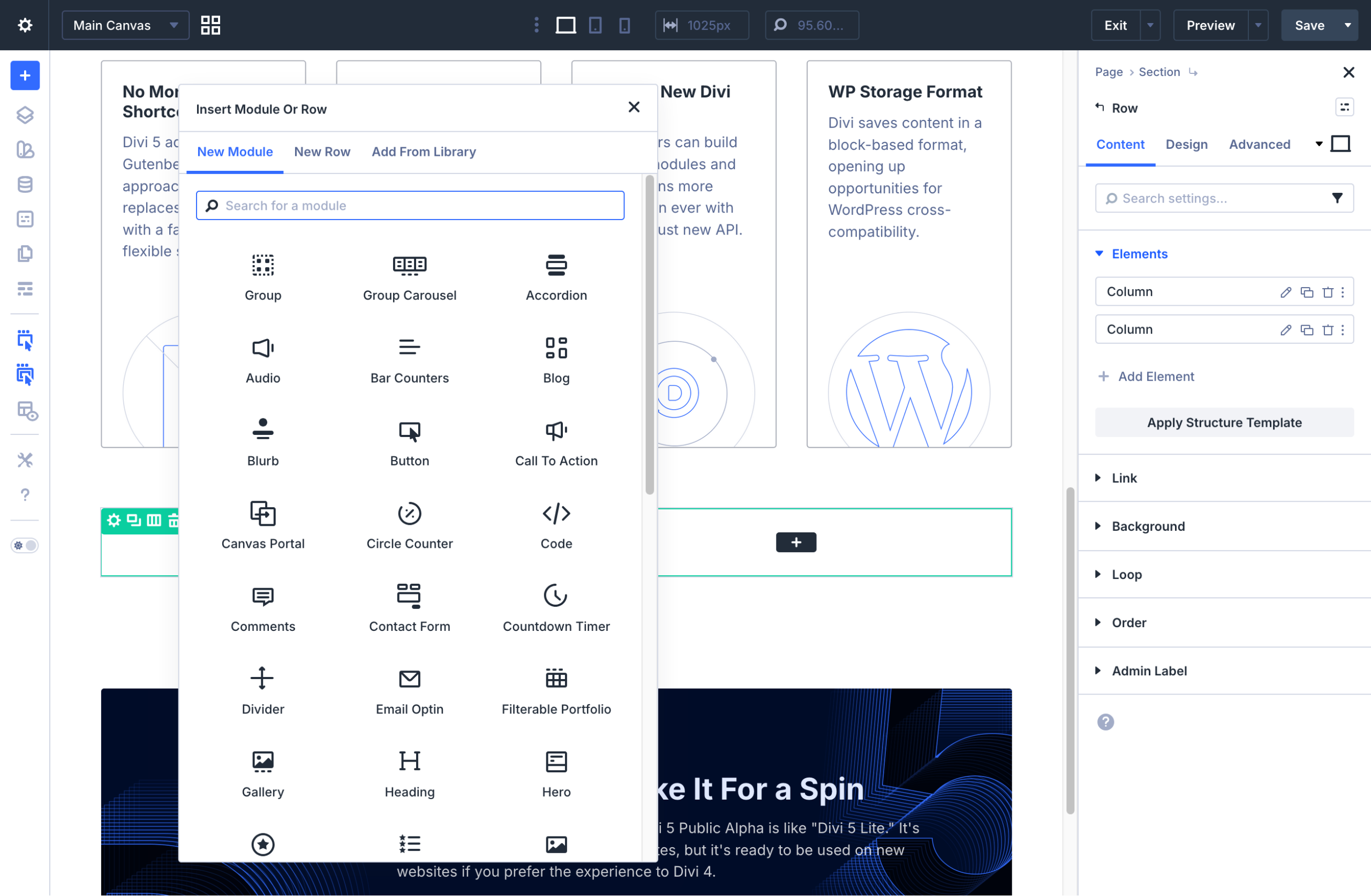Switch canvas to tablet preview
This screenshot has height=896, width=1371.
click(595, 25)
